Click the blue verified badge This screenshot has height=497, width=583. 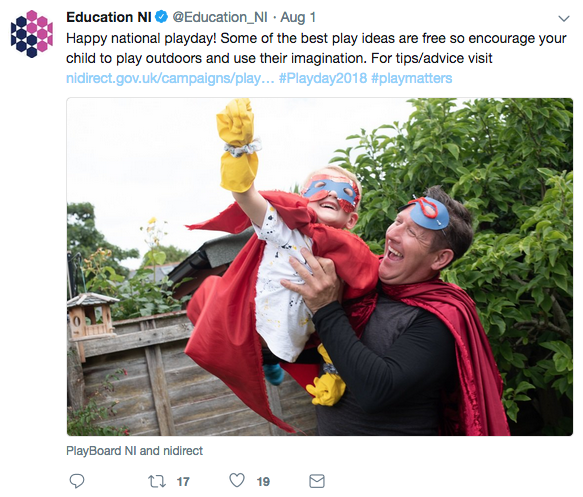161,17
